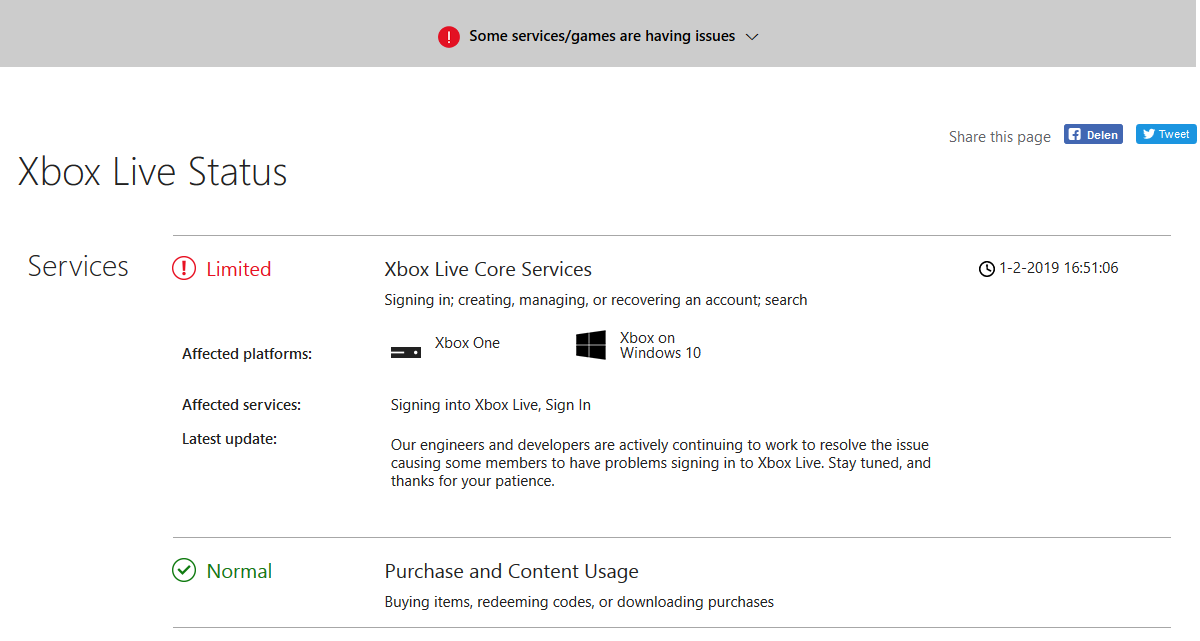Click 'Xbox on Windows 10' label

660,345
